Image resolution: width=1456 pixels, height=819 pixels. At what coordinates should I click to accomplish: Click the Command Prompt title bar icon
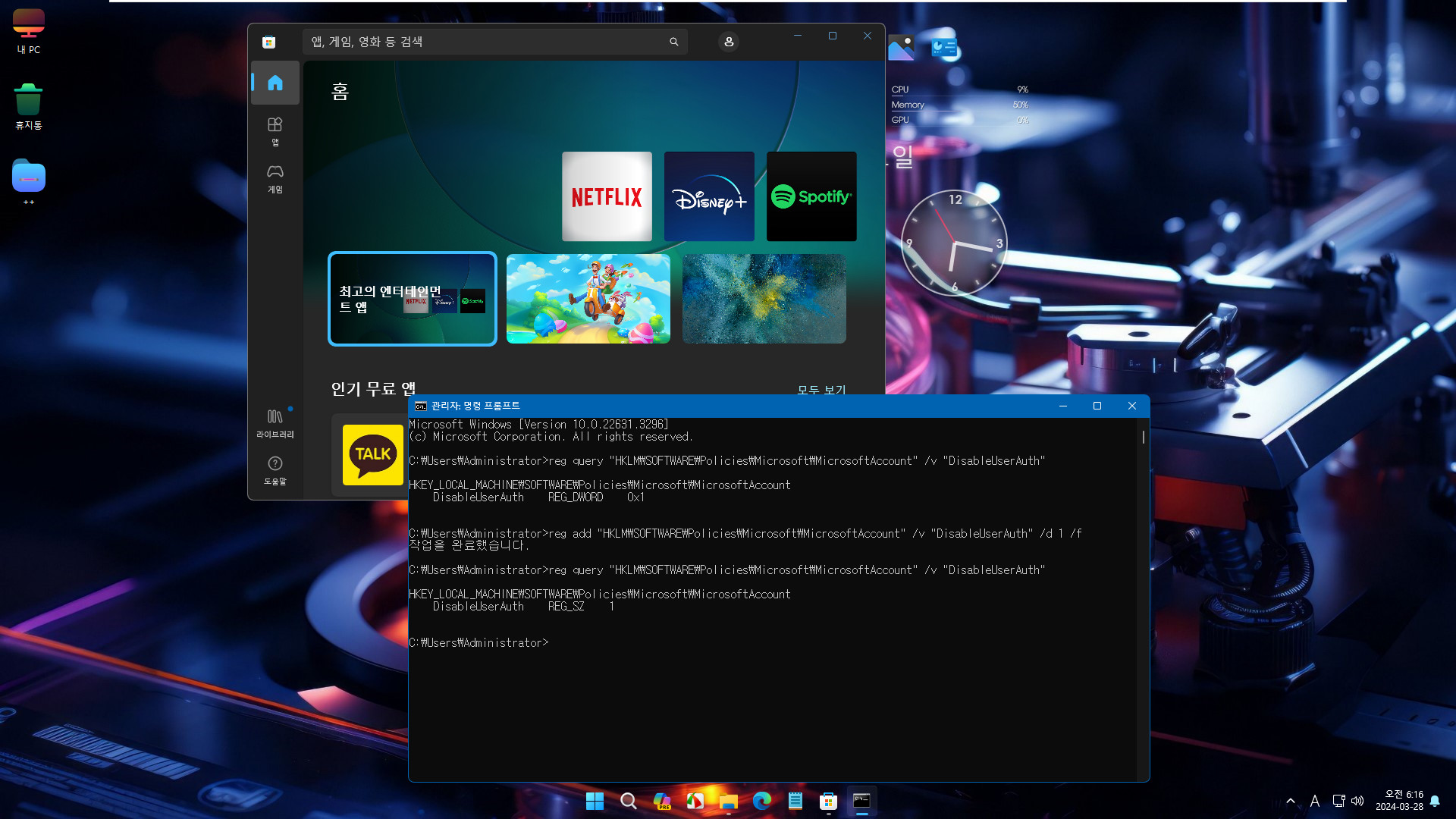(x=421, y=406)
